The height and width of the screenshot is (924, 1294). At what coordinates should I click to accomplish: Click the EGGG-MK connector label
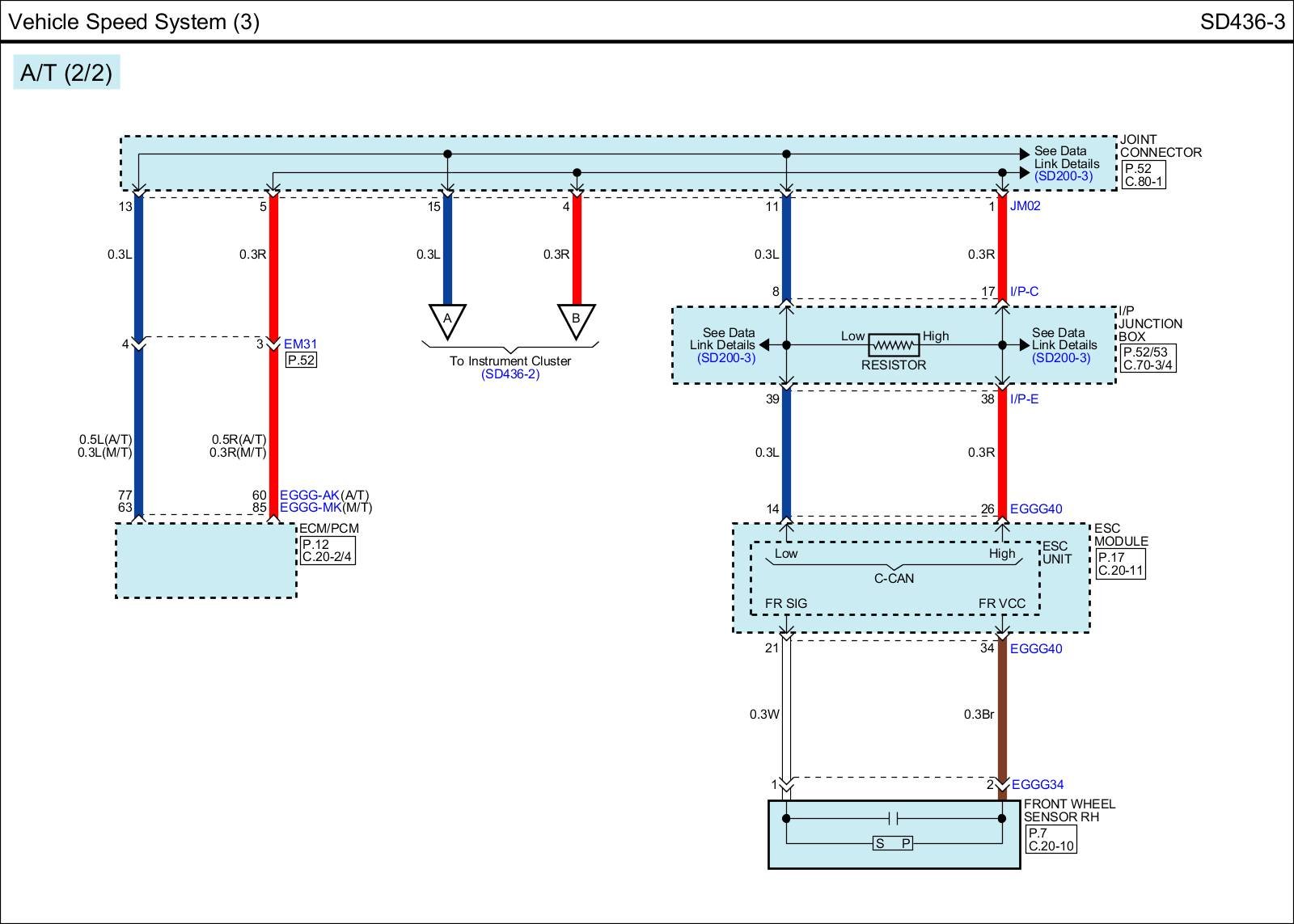[x=310, y=508]
